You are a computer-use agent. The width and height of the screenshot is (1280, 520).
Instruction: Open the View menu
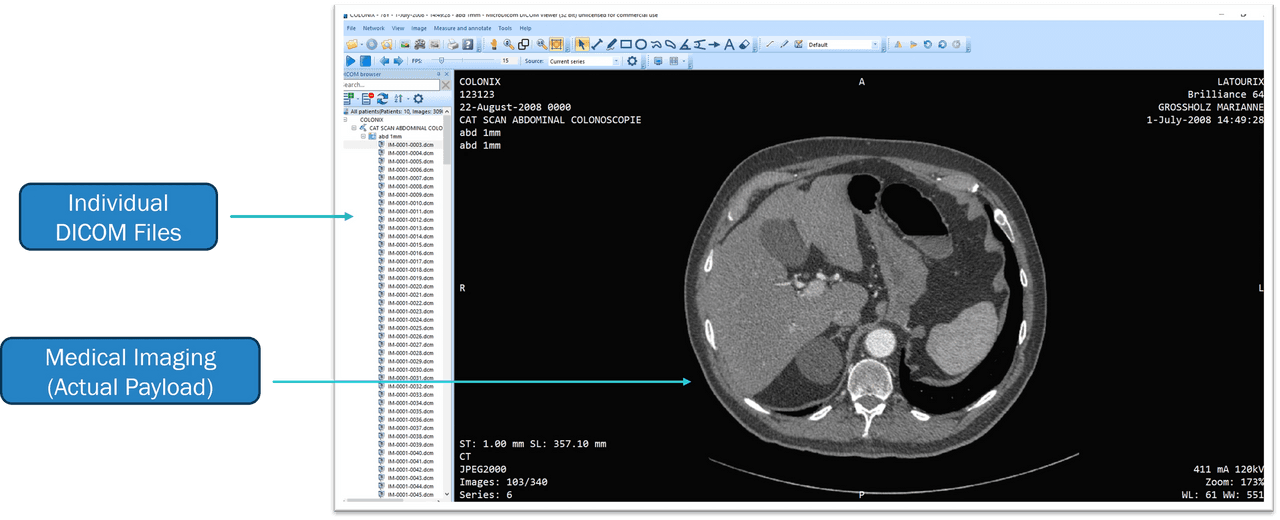(398, 28)
